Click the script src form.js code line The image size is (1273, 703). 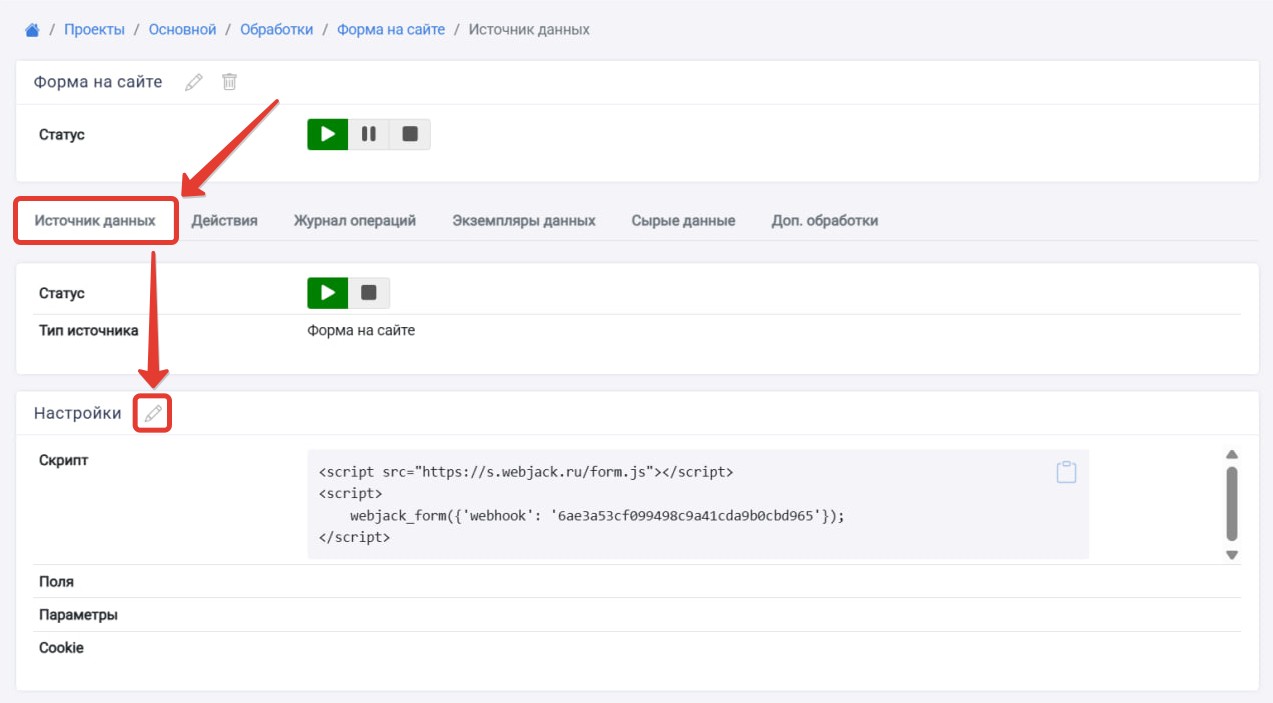[526, 472]
